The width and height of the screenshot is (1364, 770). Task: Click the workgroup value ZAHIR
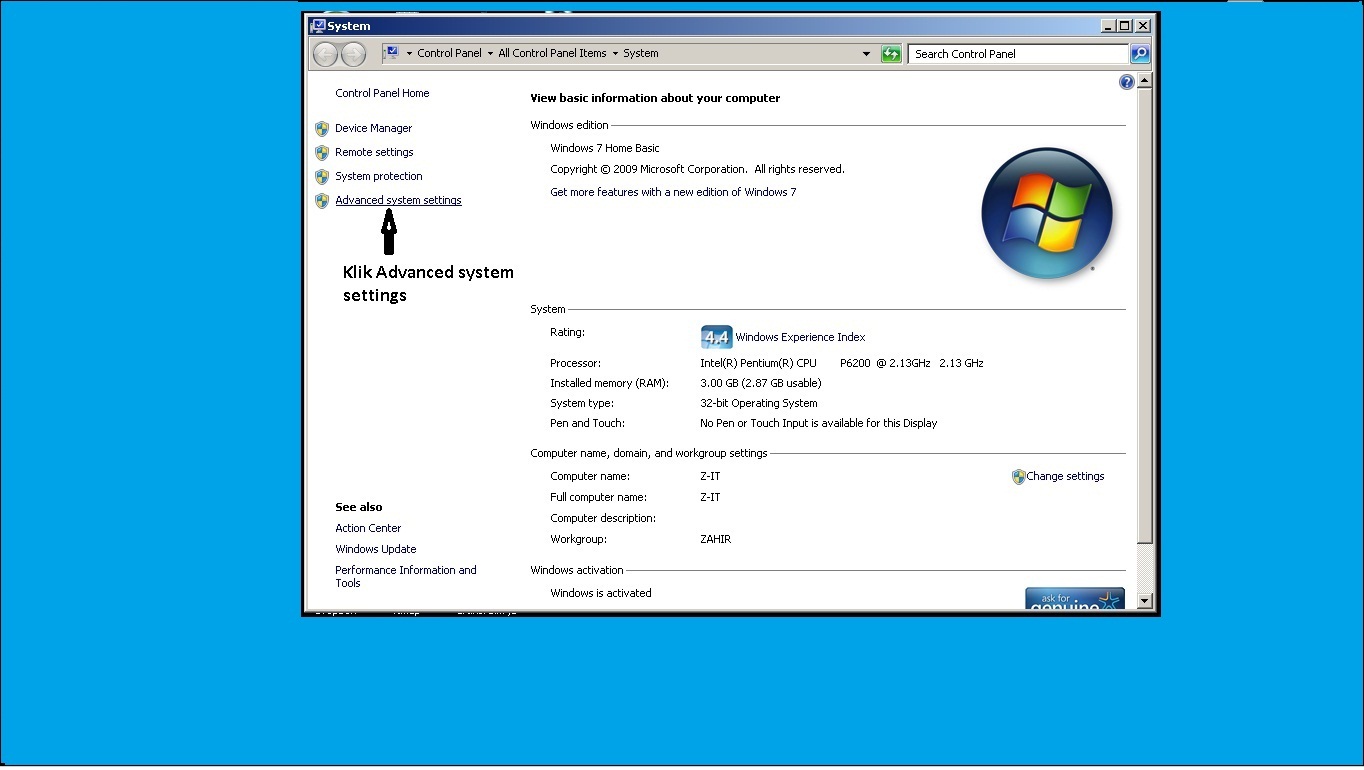point(715,539)
